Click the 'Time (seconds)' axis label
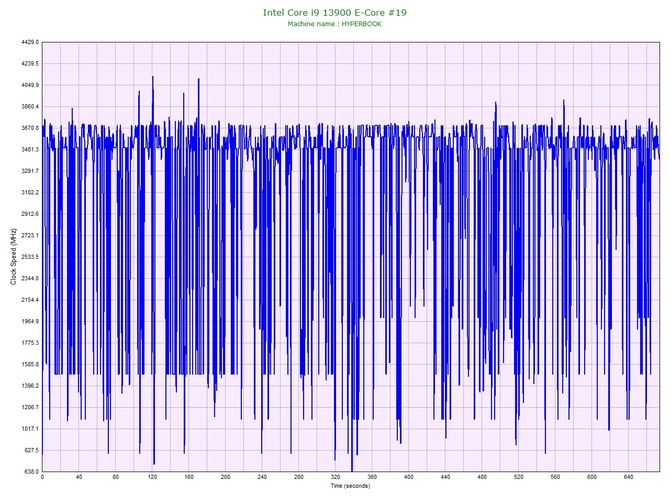This screenshot has width=670, height=503. click(350, 486)
